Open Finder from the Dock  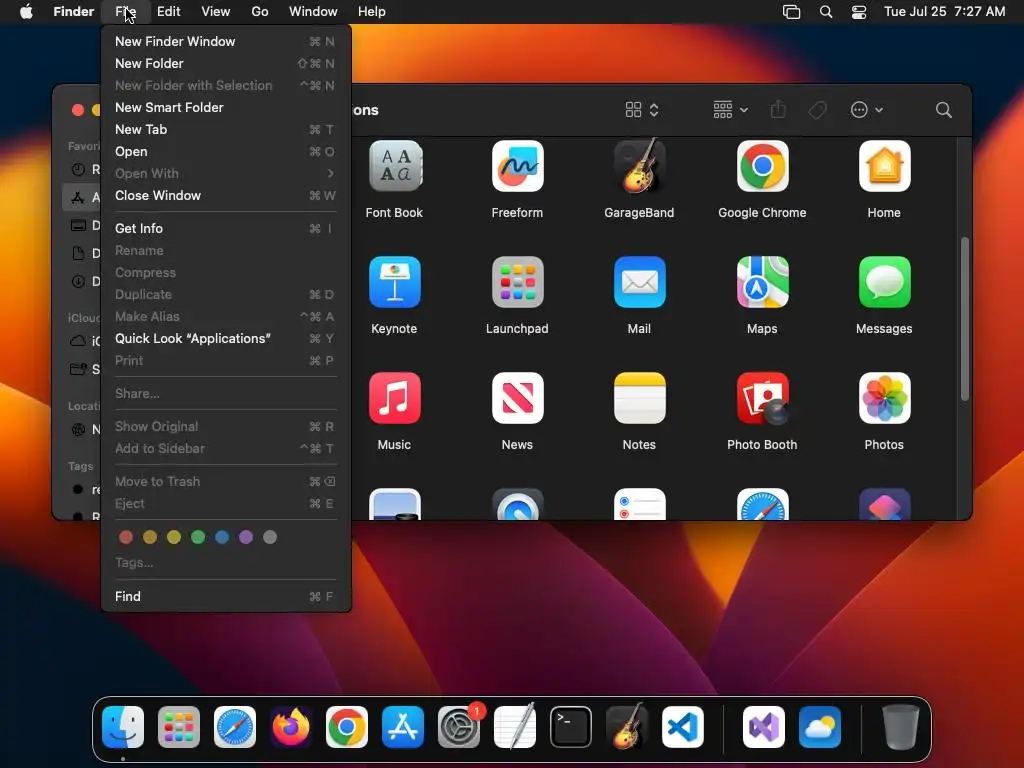(123, 727)
